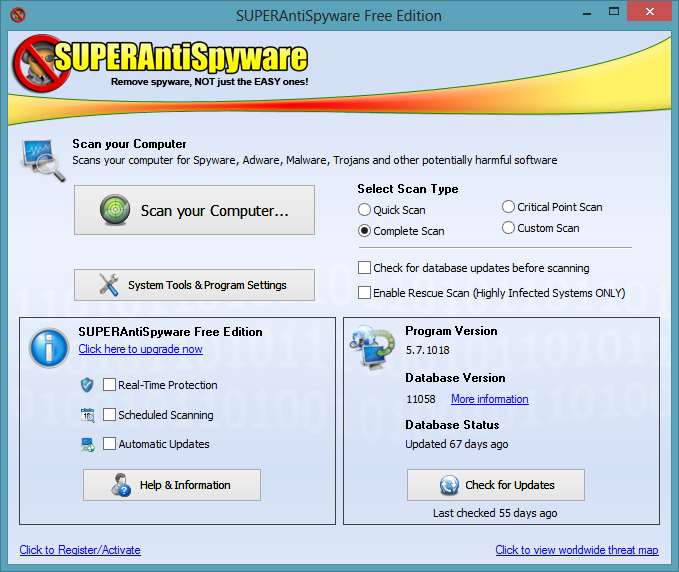Click the Scheduled Scanning calendar icon
This screenshot has width=679, height=572.
(87, 415)
